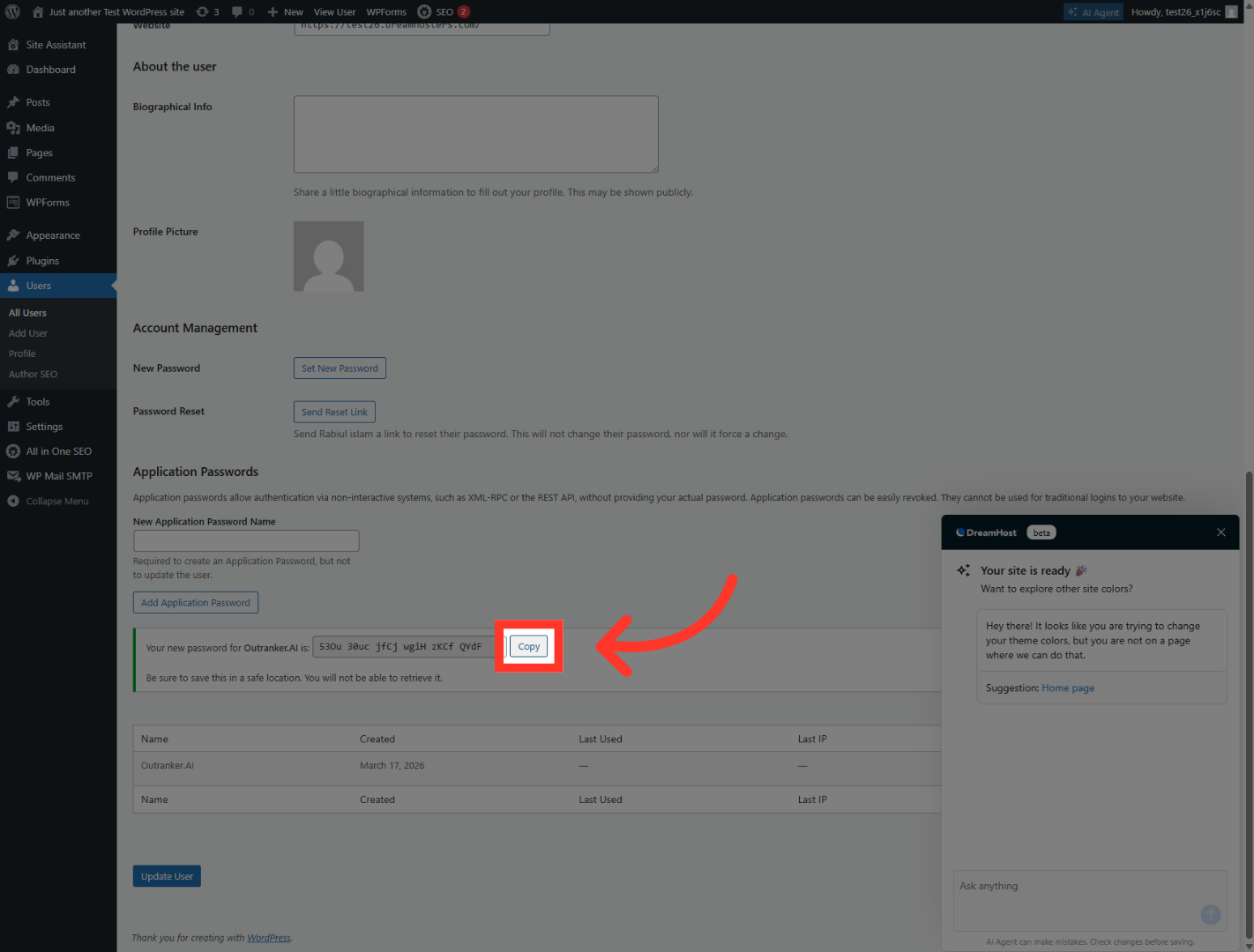Open the updates icon showing 3

(207, 11)
